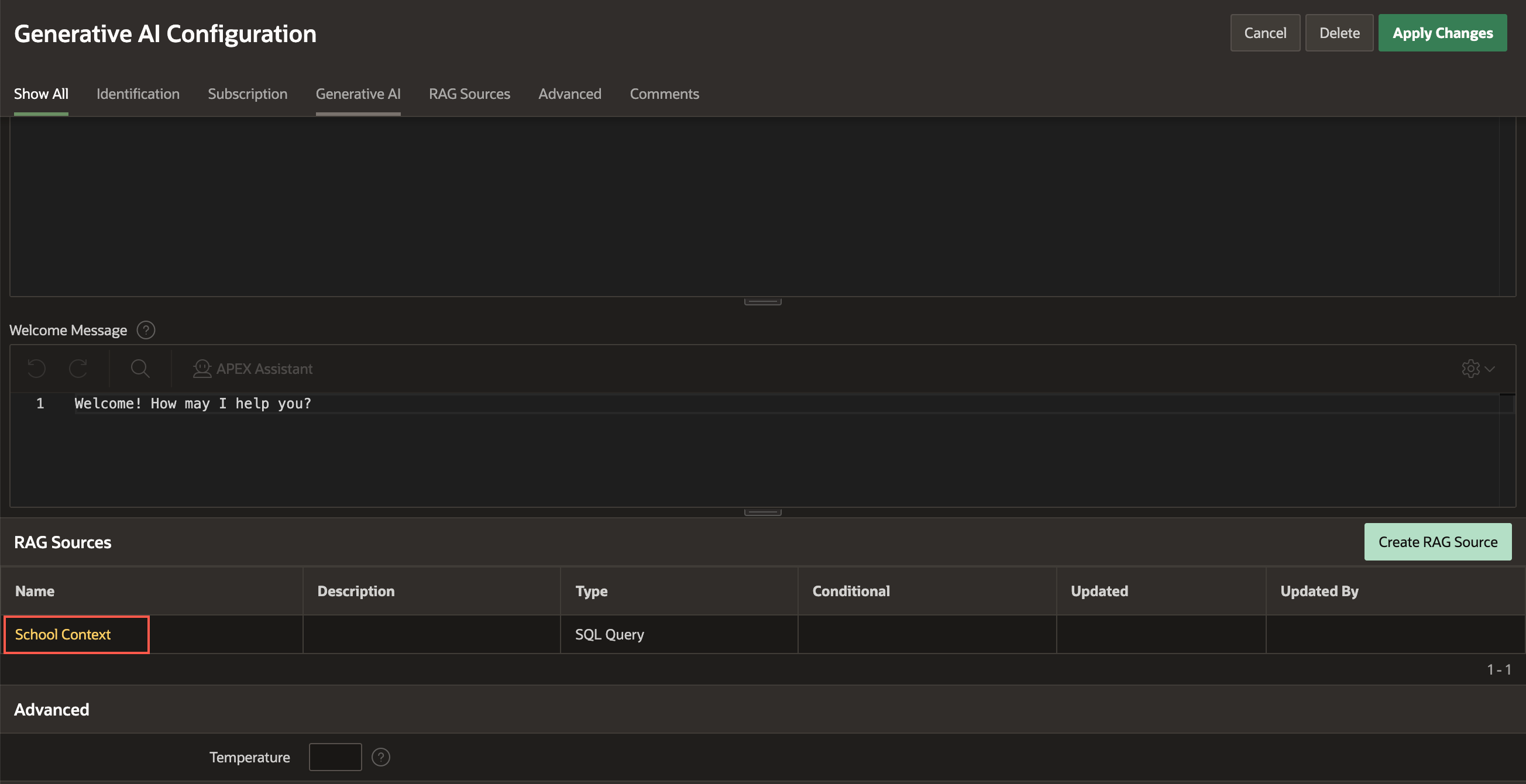Click the 1 - 1 pagination text
The image size is (1526, 784).
[1498, 669]
